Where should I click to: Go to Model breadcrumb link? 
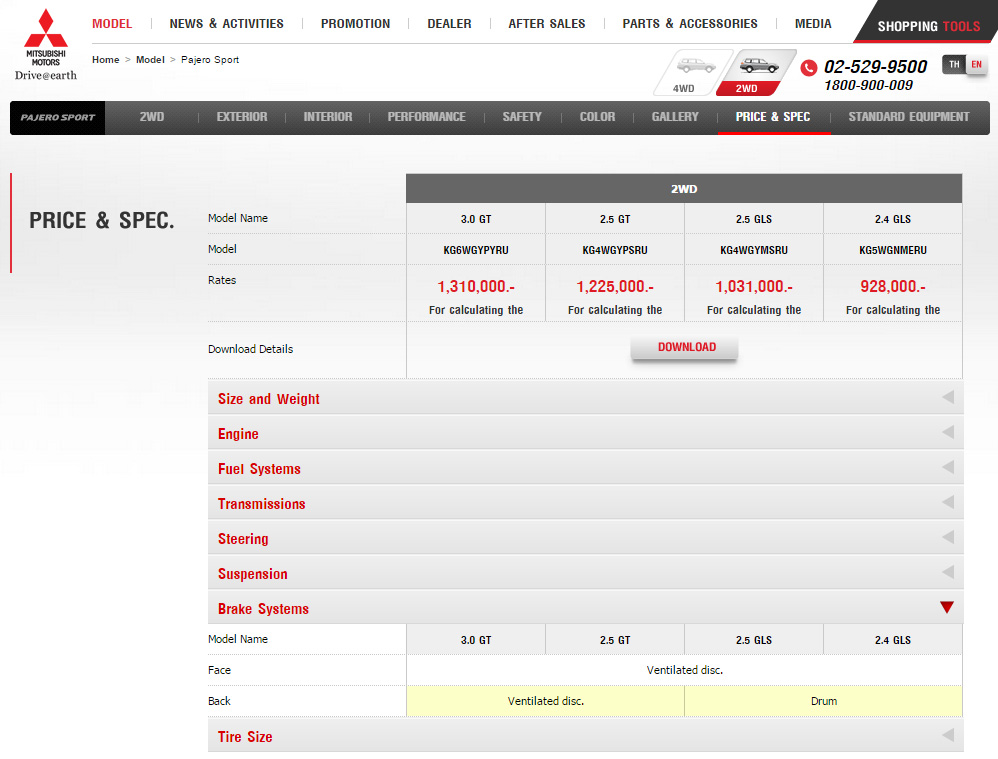(x=150, y=59)
